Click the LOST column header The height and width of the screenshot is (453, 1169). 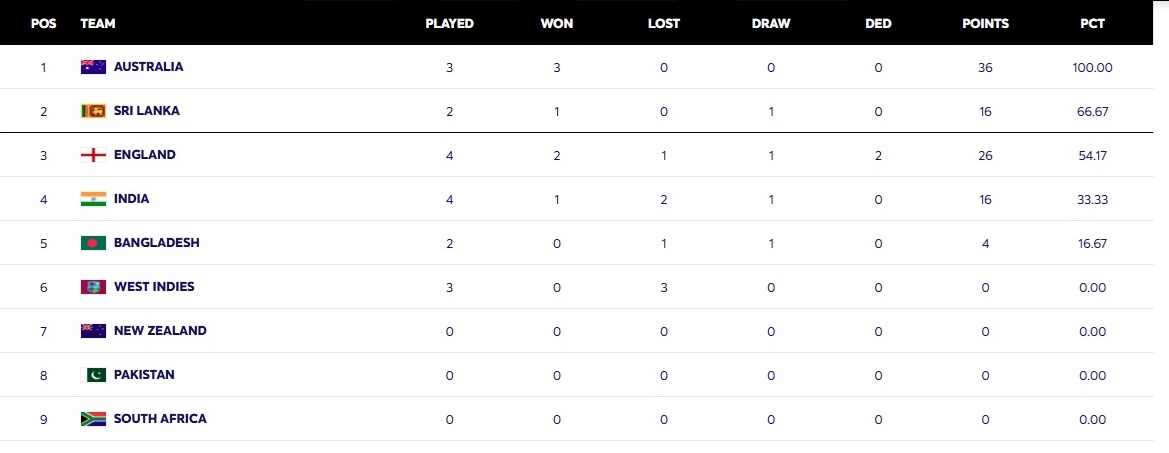click(664, 24)
